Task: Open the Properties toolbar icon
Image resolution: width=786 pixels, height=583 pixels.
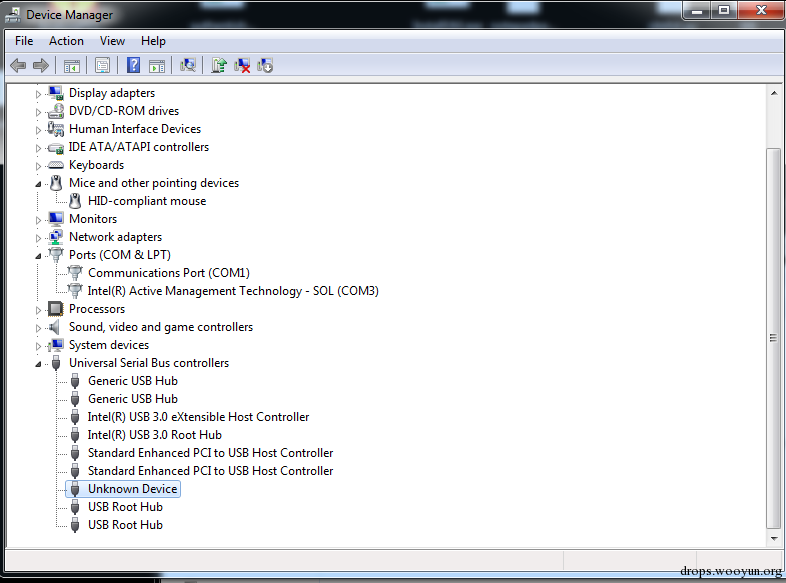Action: [102, 65]
